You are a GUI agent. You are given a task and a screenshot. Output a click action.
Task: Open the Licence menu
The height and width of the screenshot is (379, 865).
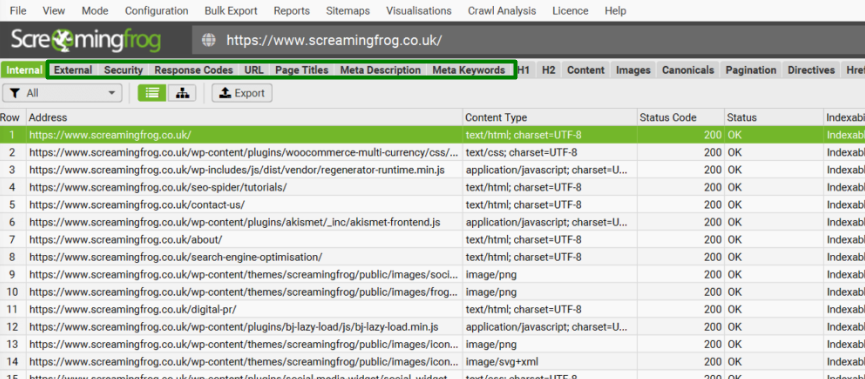(570, 10)
